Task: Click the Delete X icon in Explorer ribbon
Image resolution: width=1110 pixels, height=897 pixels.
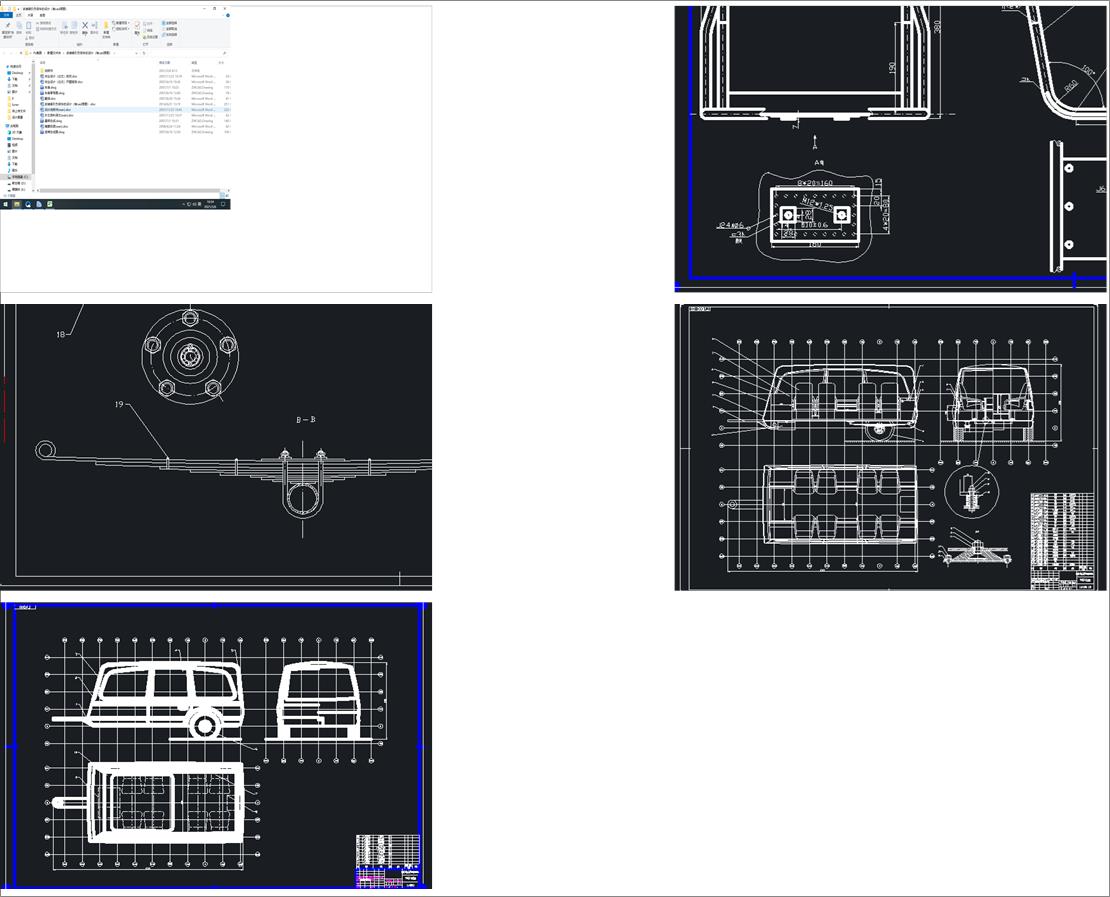Action: coord(85,25)
